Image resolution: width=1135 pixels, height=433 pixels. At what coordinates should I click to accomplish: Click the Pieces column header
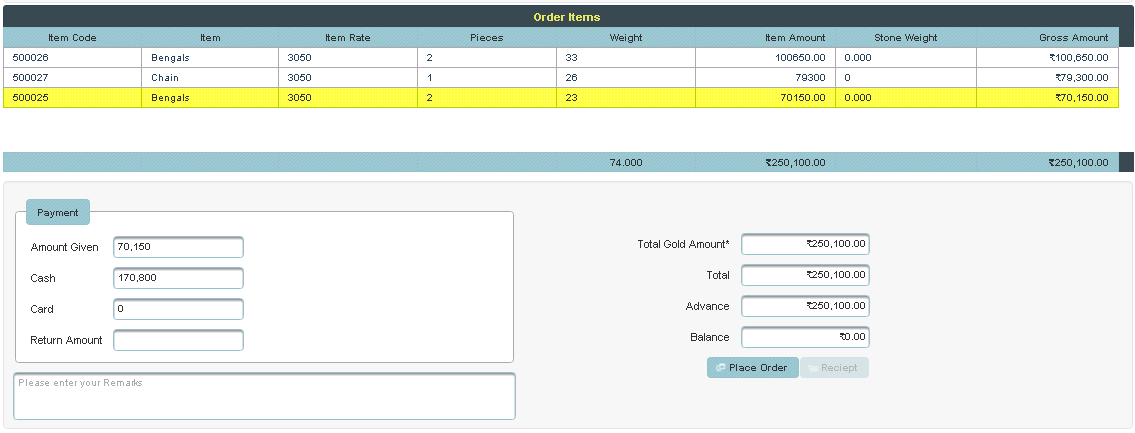[x=486, y=38]
